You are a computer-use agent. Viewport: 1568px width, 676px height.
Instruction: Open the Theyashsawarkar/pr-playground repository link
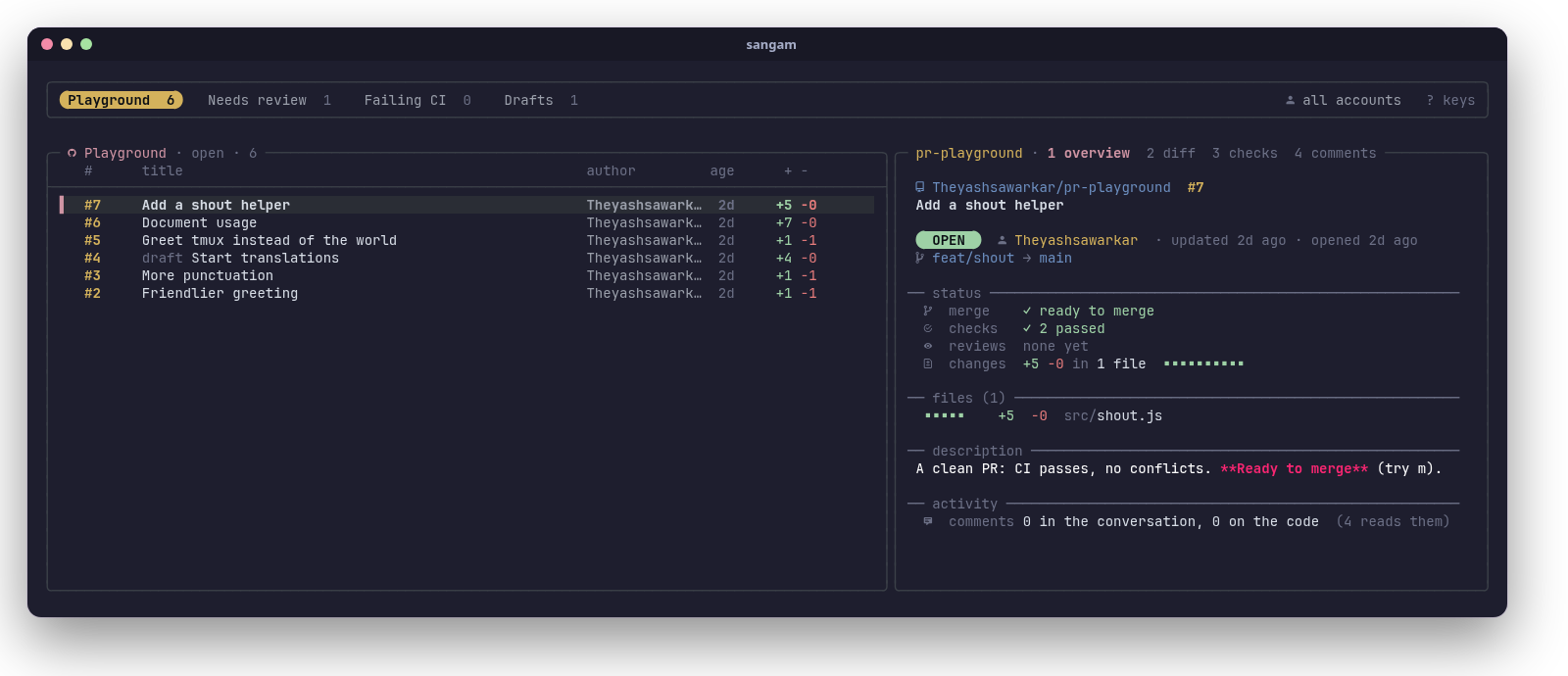pos(1052,187)
